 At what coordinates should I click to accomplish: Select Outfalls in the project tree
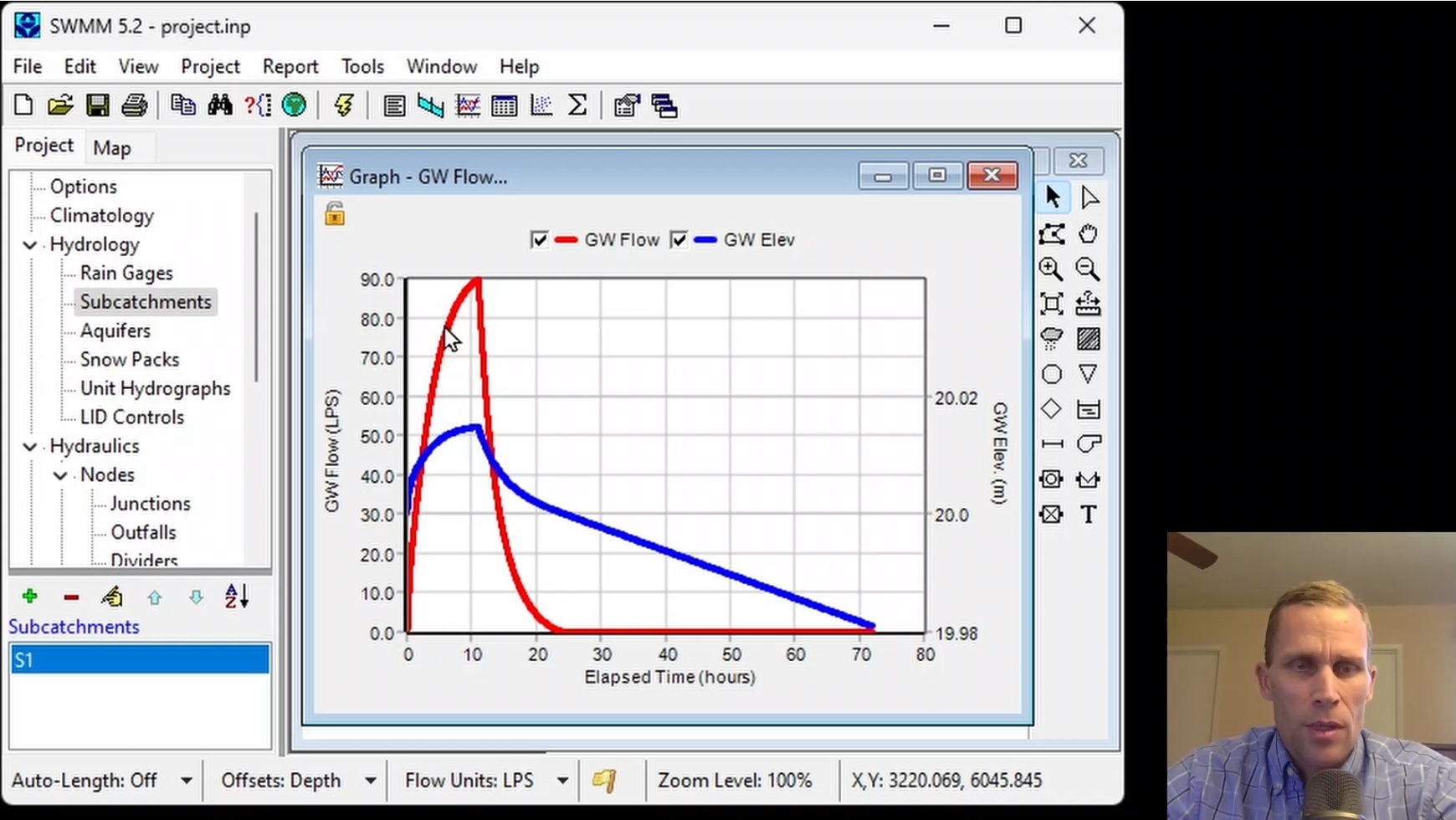tap(143, 532)
